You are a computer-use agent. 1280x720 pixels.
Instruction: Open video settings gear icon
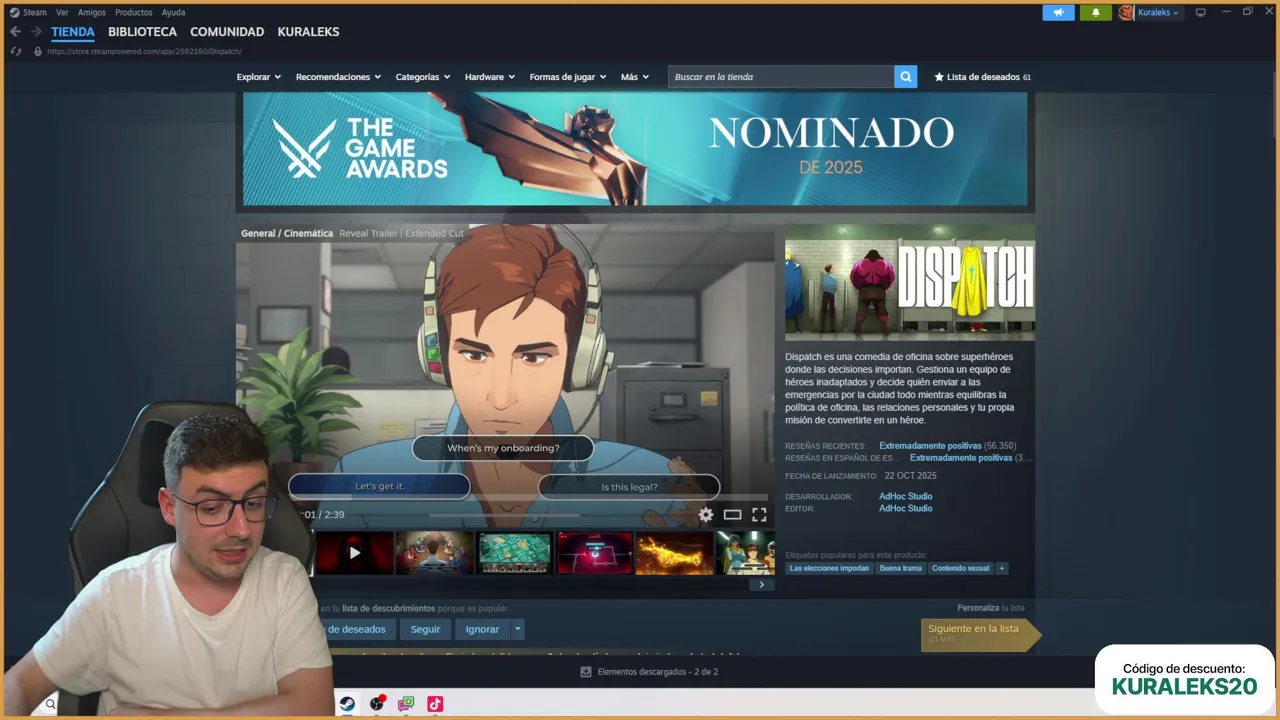pos(706,515)
